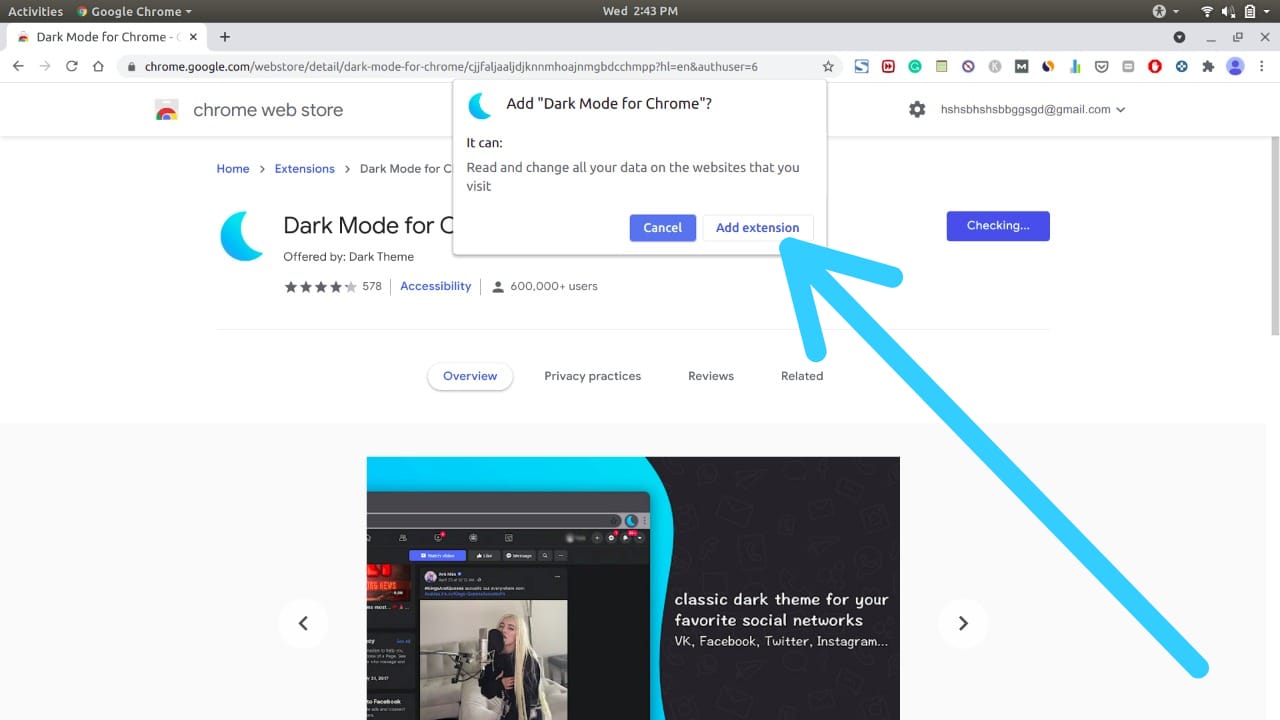The width and height of the screenshot is (1280, 720).
Task: Open the red stop-hand extension icon
Action: 1155,66
